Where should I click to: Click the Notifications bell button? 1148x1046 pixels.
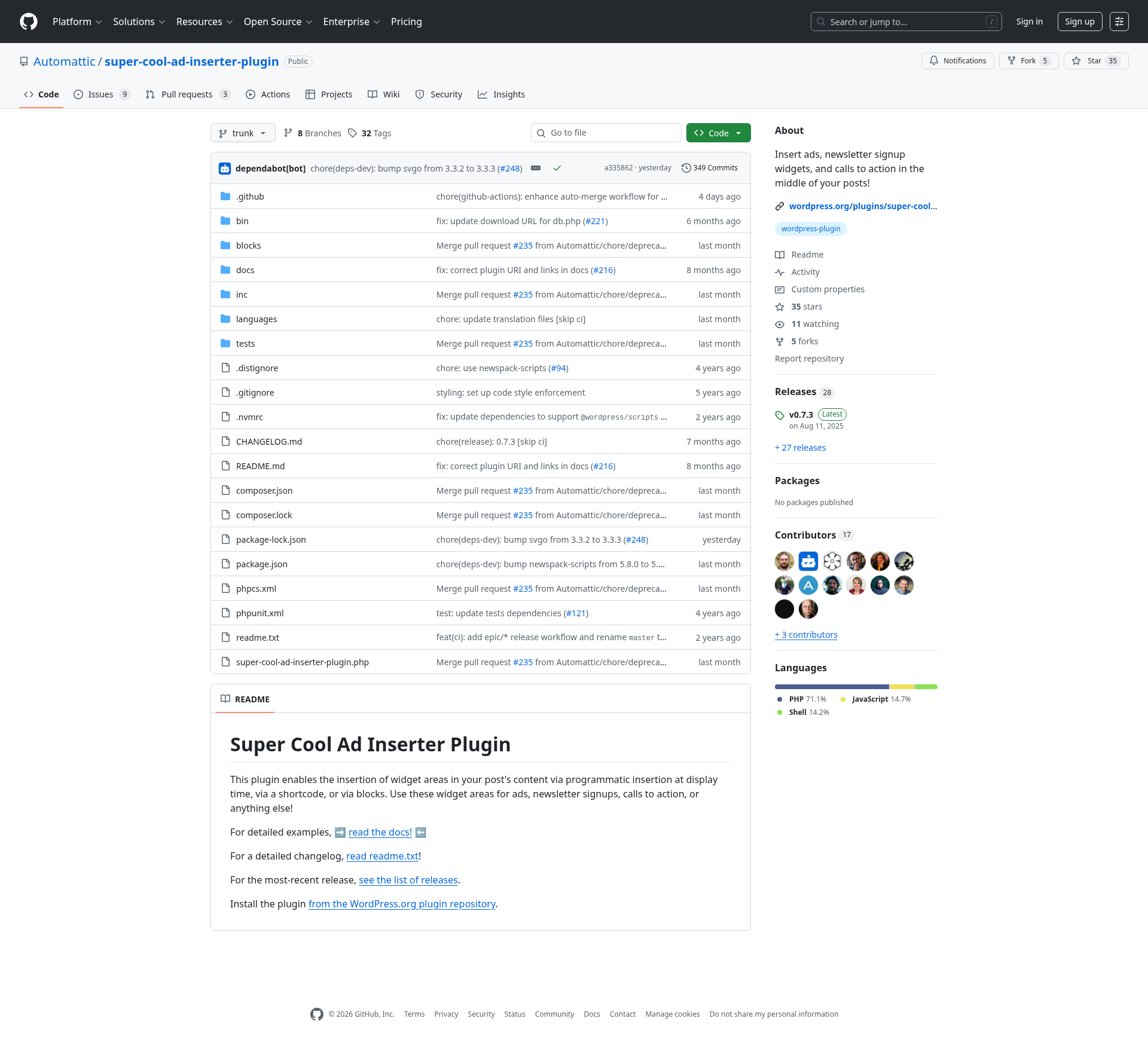pyautogui.click(x=958, y=61)
